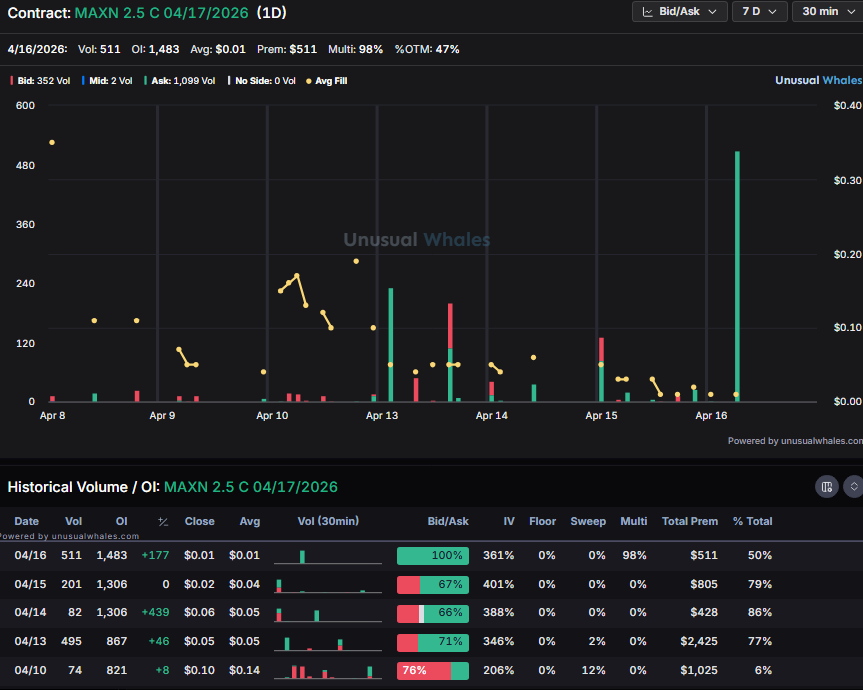Screen dimensions: 863x690
Task: Select the 04/14 date cell
Action: [x=31, y=612]
